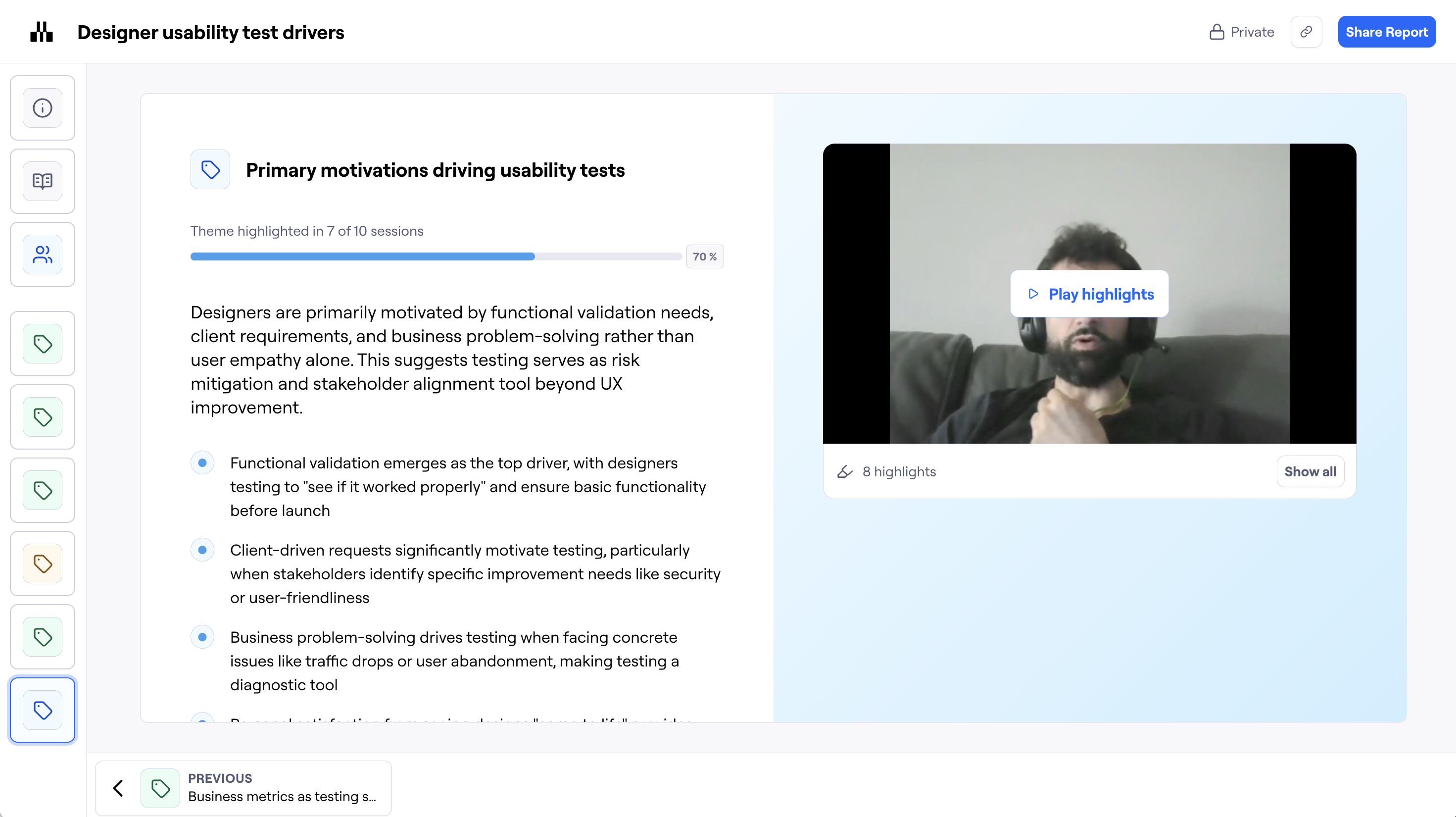The image size is (1456, 817).
Task: Click the Client-driven requests bullet marker
Action: [202, 550]
